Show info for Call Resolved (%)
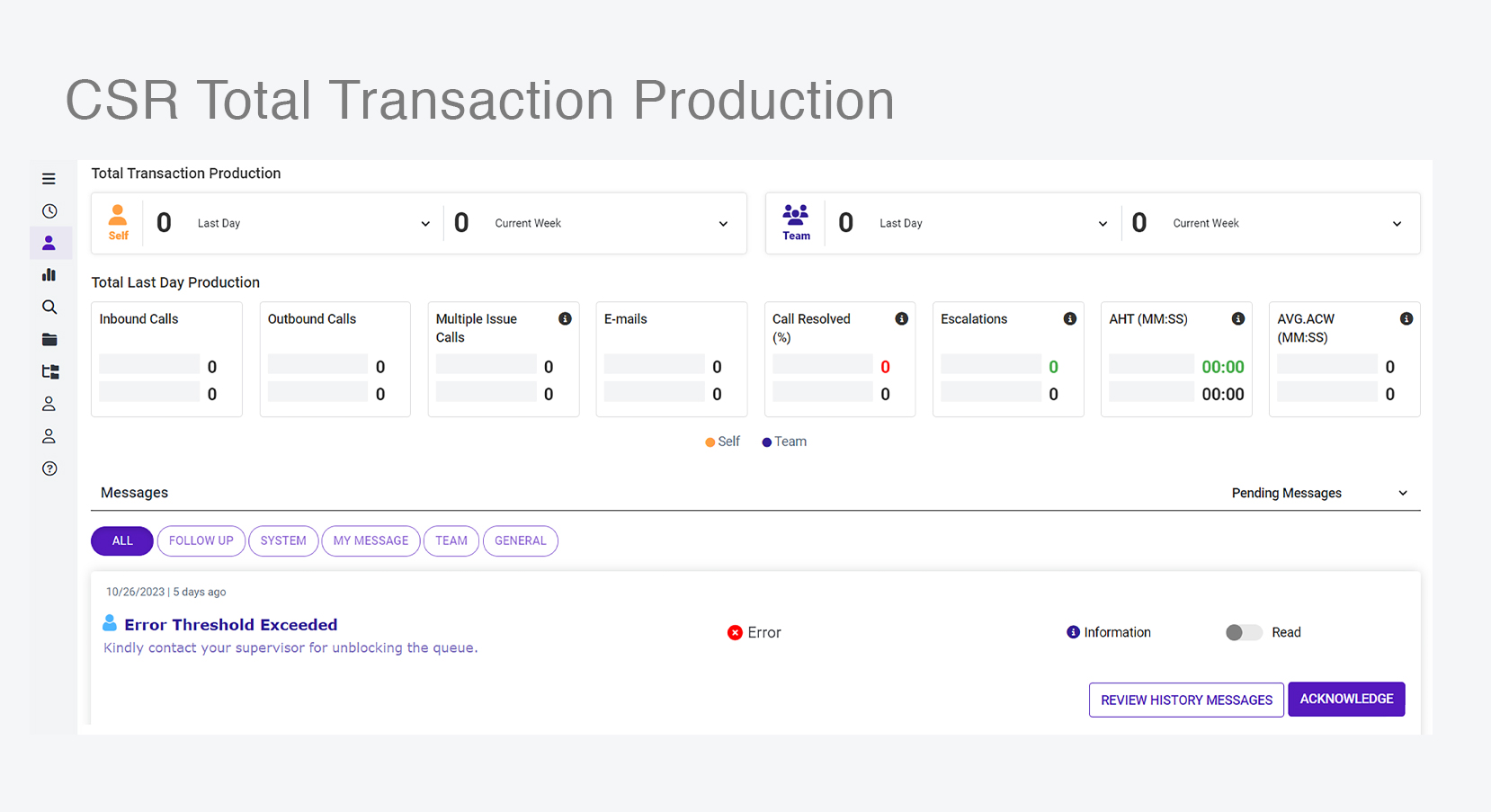 pos(901,319)
